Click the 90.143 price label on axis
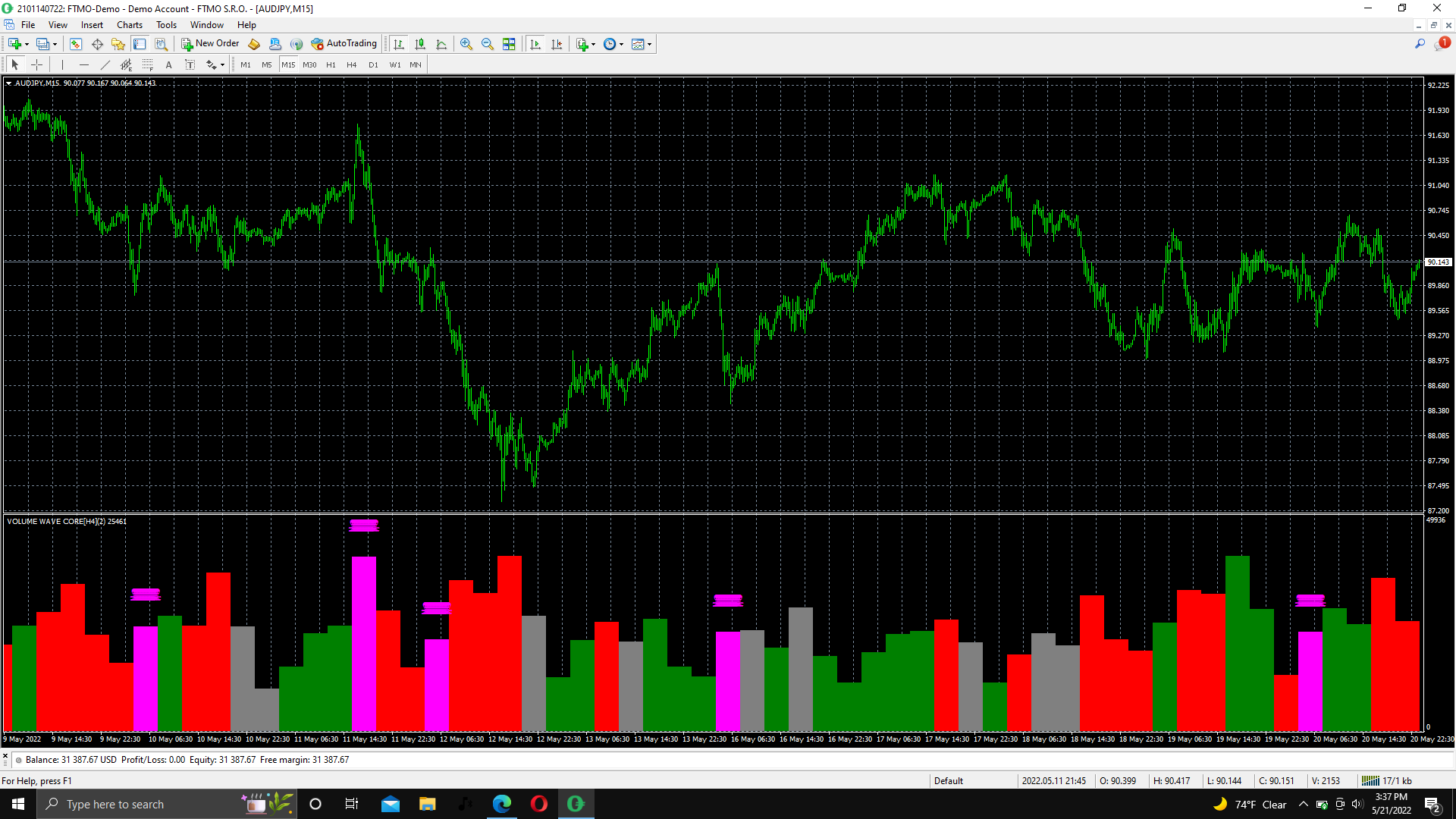 click(1438, 262)
